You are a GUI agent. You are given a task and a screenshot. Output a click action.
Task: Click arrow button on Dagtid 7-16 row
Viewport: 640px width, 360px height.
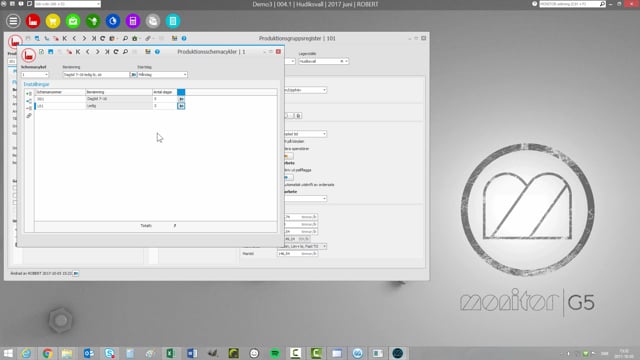[181, 99]
